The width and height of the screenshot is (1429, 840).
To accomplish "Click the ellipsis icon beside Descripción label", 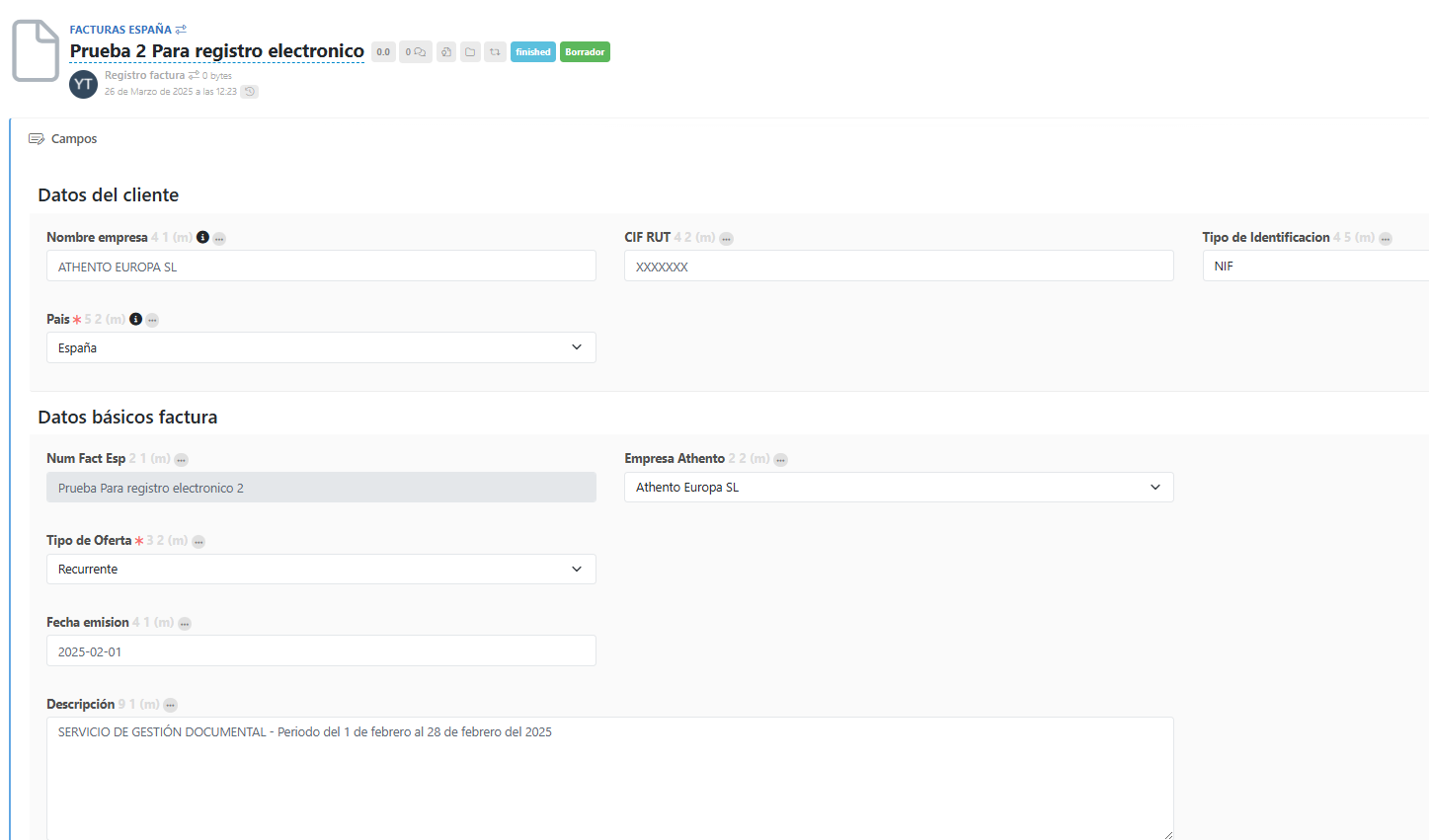I will [171, 706].
